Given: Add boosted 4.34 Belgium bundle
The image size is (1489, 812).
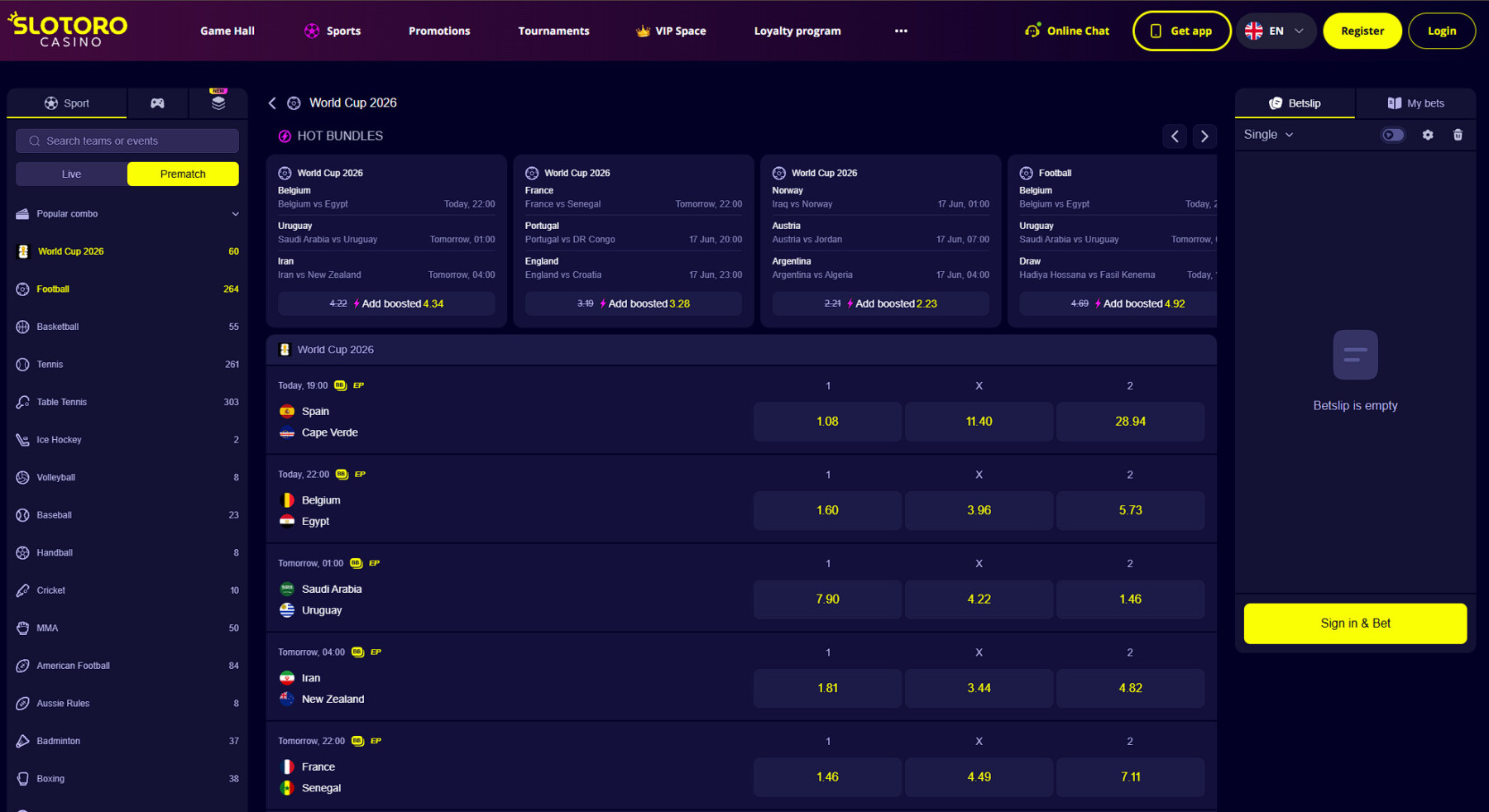Looking at the screenshot, I should tap(386, 303).
